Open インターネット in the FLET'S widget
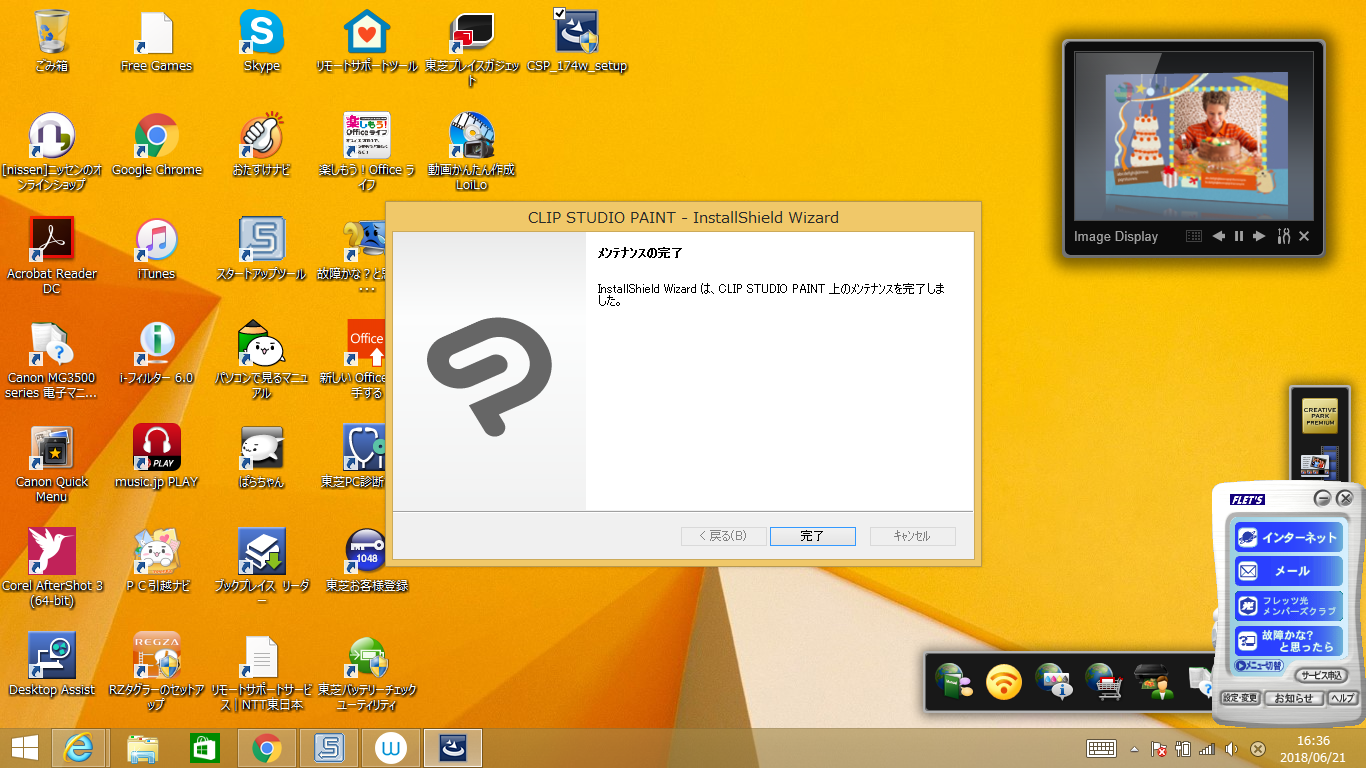The width and height of the screenshot is (1366, 768). [1288, 537]
